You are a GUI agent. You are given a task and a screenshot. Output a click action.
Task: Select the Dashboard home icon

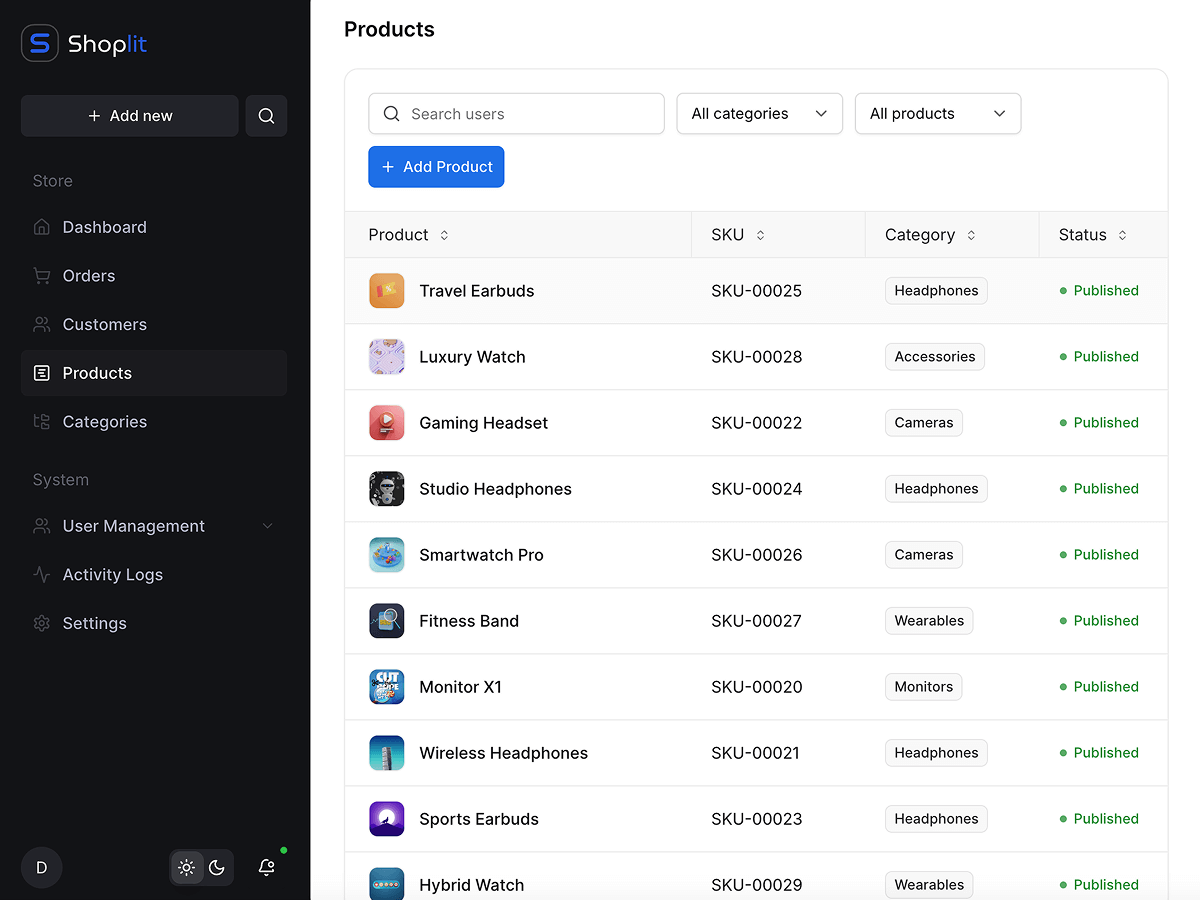(41, 227)
